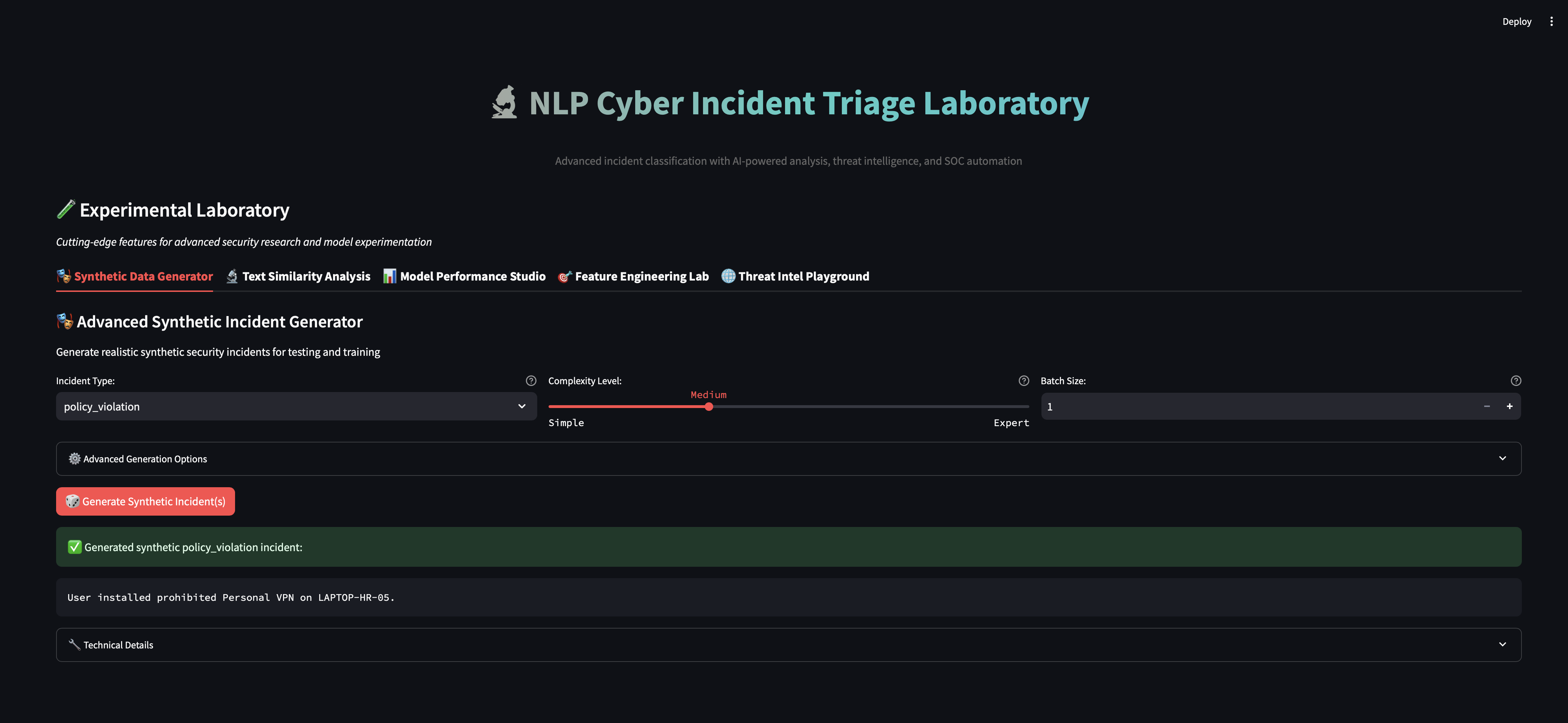Click the microscope icon in the page title
1568x723 pixels.
click(x=504, y=102)
